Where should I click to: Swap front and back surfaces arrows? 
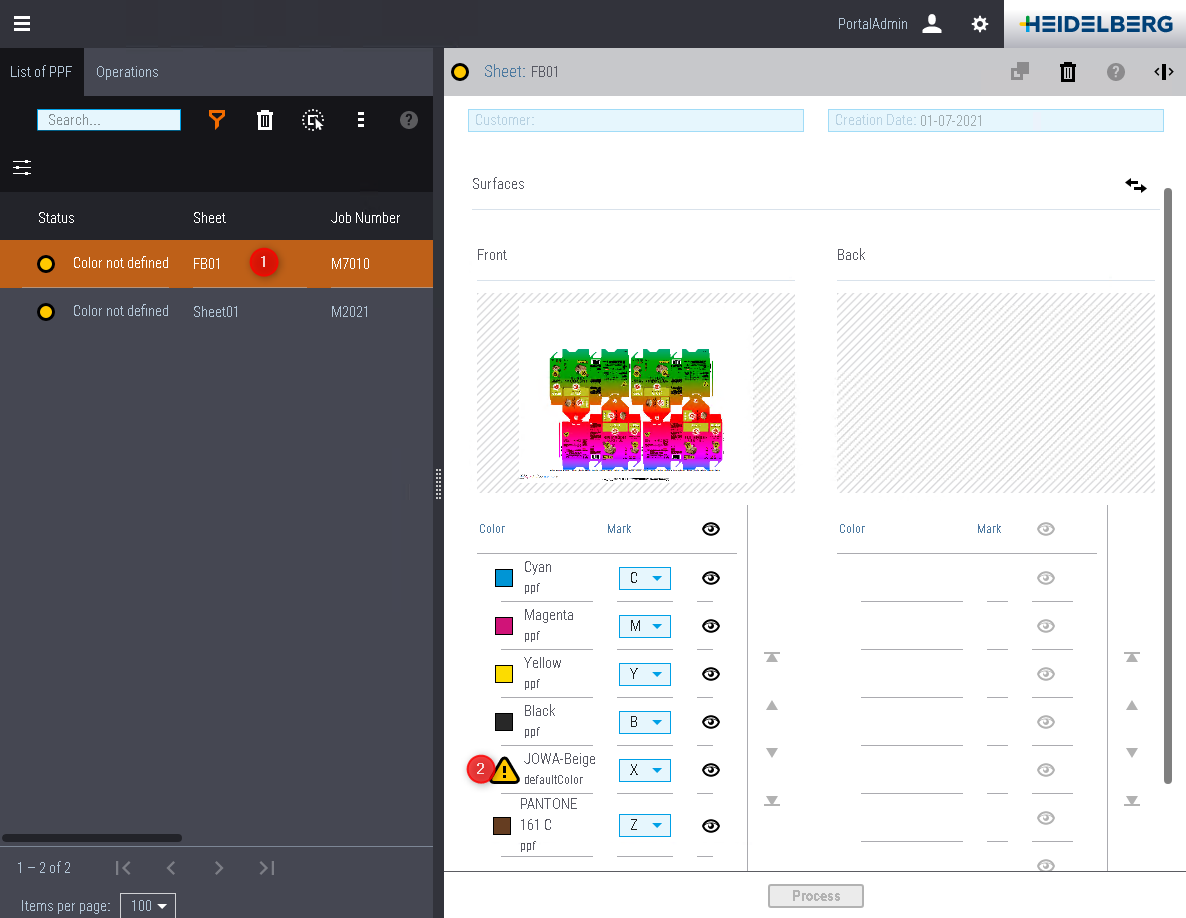click(x=1135, y=186)
